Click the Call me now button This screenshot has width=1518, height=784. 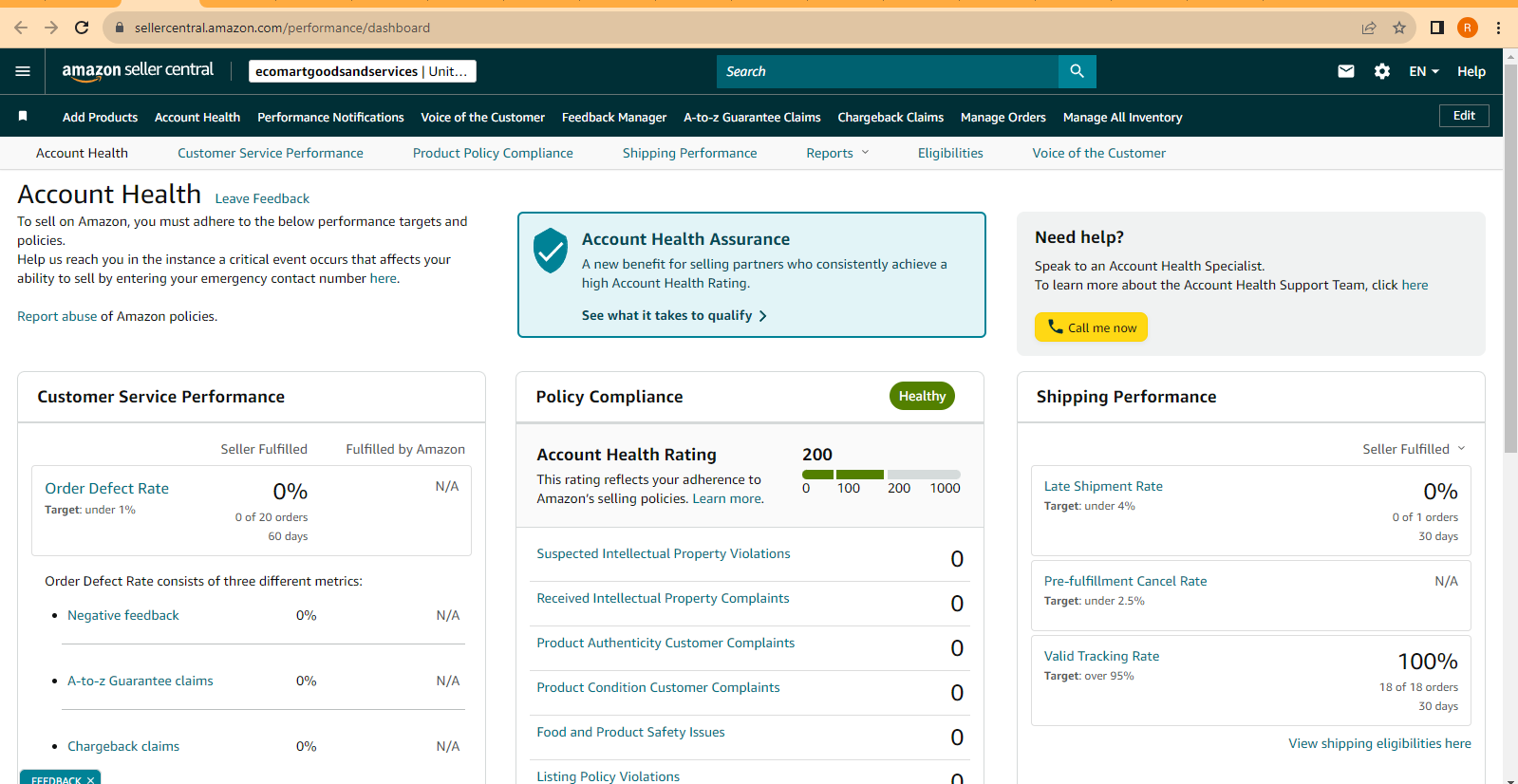(1091, 327)
